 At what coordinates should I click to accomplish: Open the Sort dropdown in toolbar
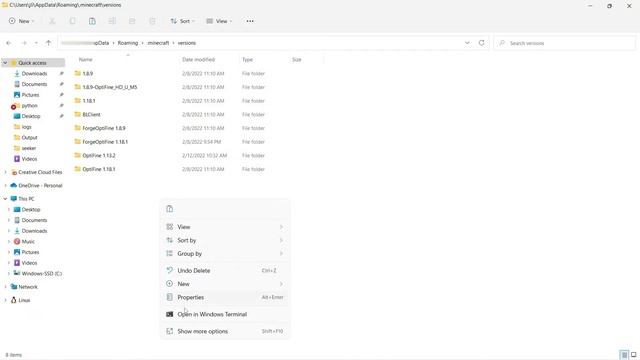(182, 21)
